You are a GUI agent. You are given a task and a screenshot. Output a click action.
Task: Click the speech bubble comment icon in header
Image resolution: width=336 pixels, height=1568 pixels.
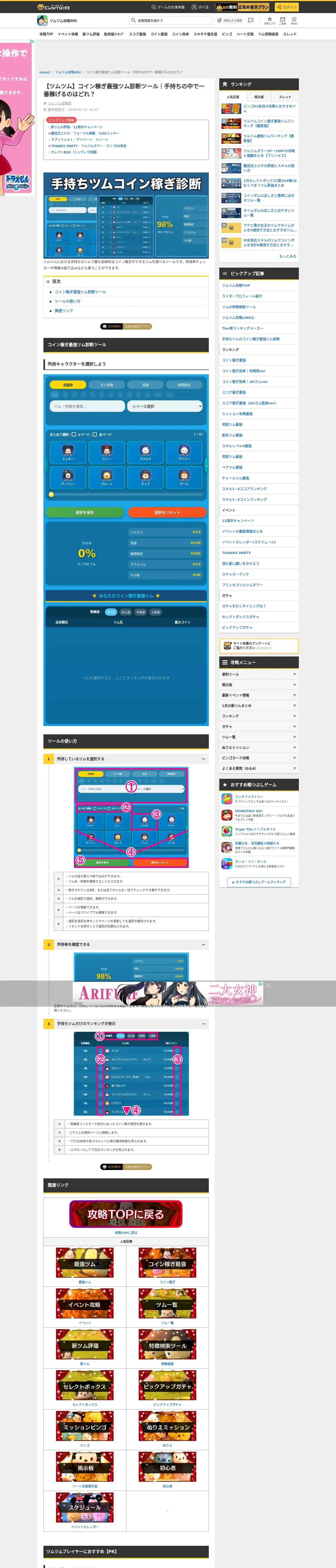pyautogui.click(x=251, y=20)
